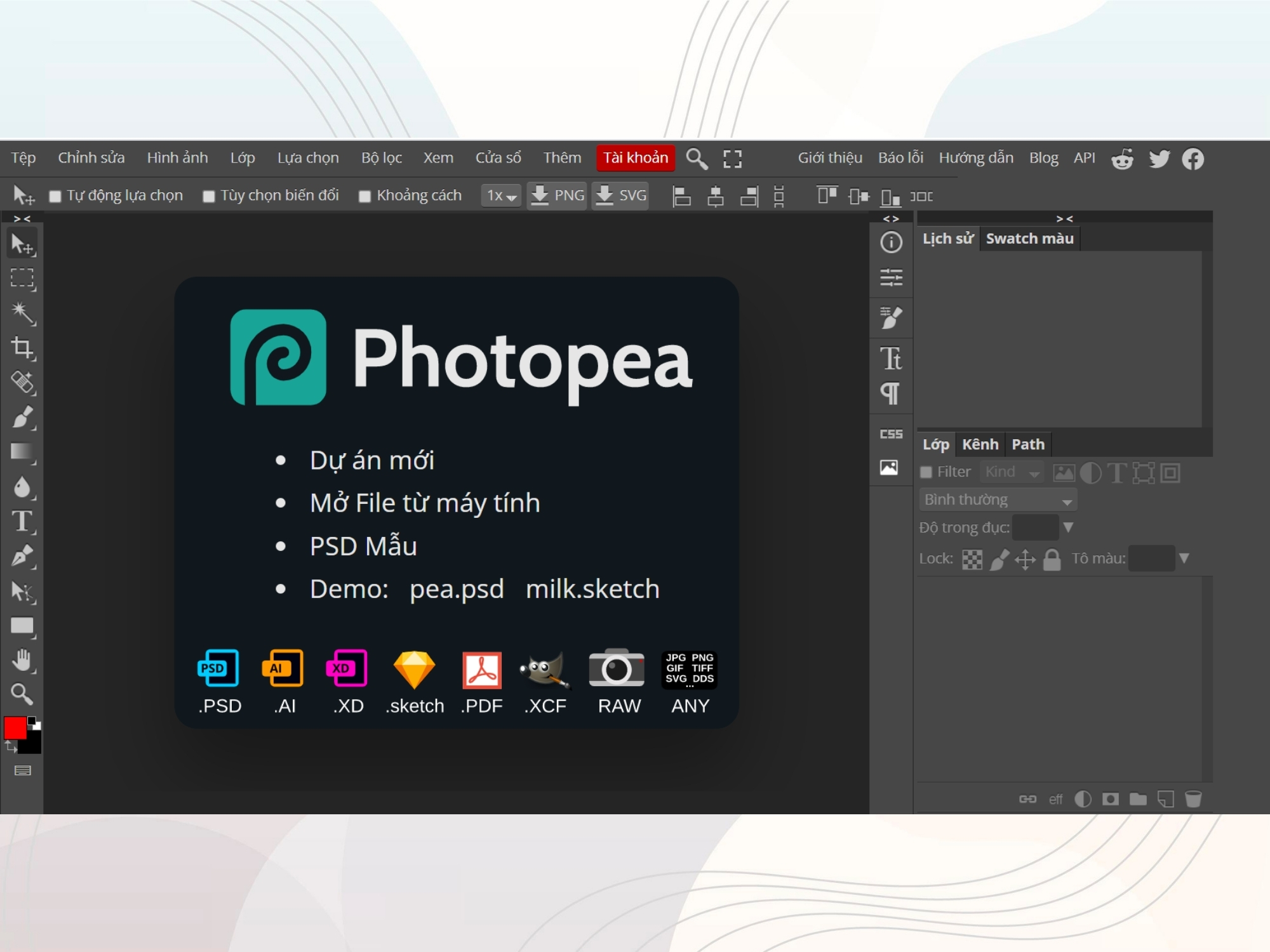Toggle the Khoảng cách checkbox
This screenshot has height=952, width=1270.
click(x=369, y=195)
